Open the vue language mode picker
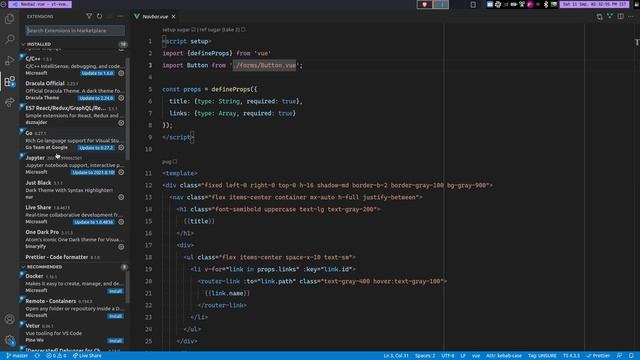Viewport: 640px width, 360px height. click(x=476, y=356)
